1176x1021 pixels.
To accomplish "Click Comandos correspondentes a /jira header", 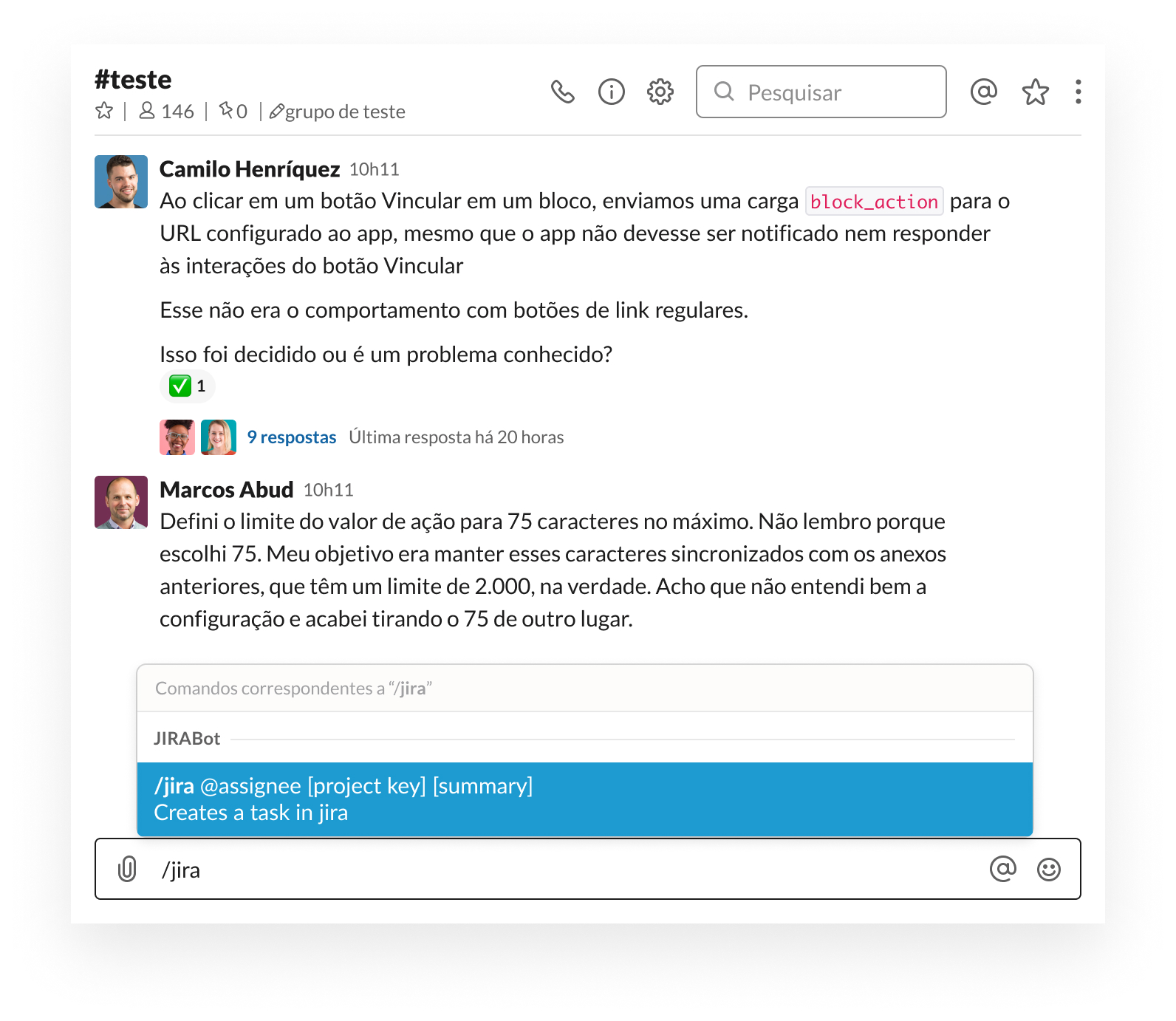I will click(293, 689).
